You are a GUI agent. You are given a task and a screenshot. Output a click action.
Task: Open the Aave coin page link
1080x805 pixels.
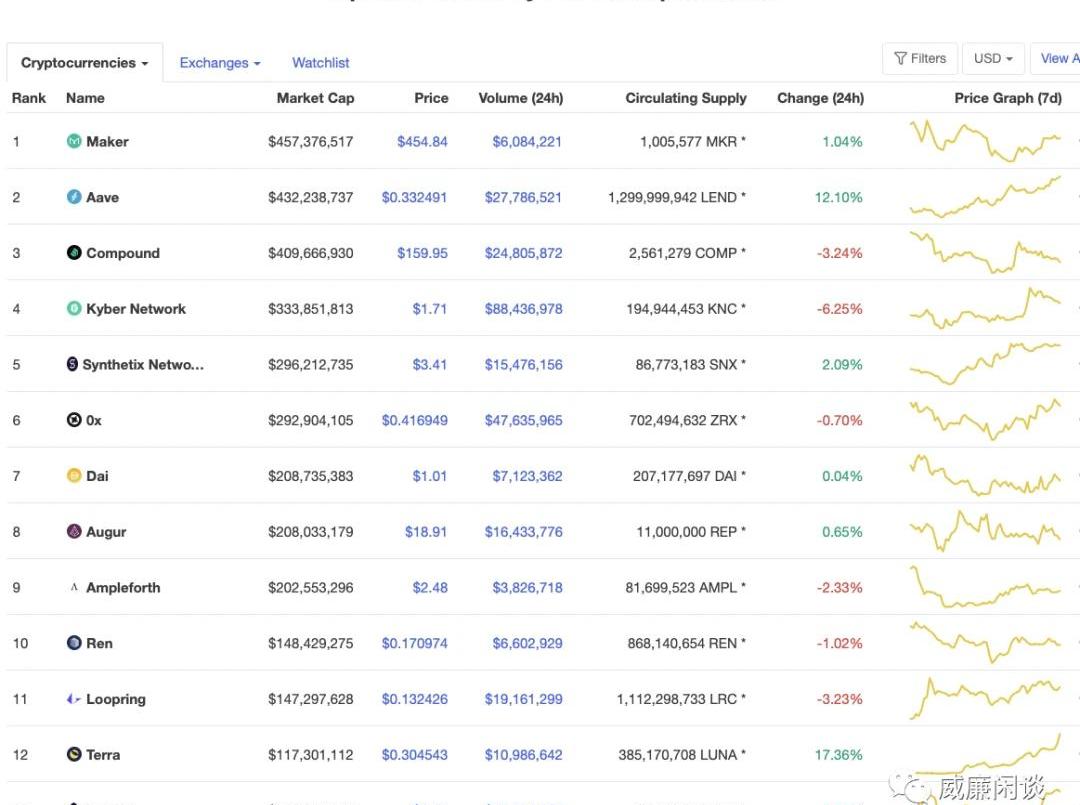(103, 197)
